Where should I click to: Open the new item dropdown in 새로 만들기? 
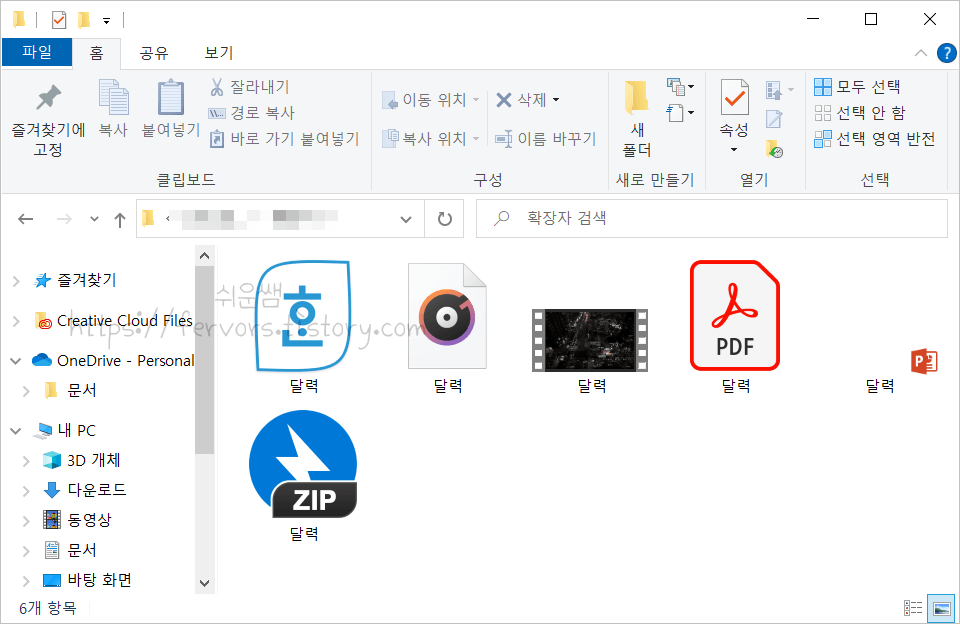click(x=680, y=87)
